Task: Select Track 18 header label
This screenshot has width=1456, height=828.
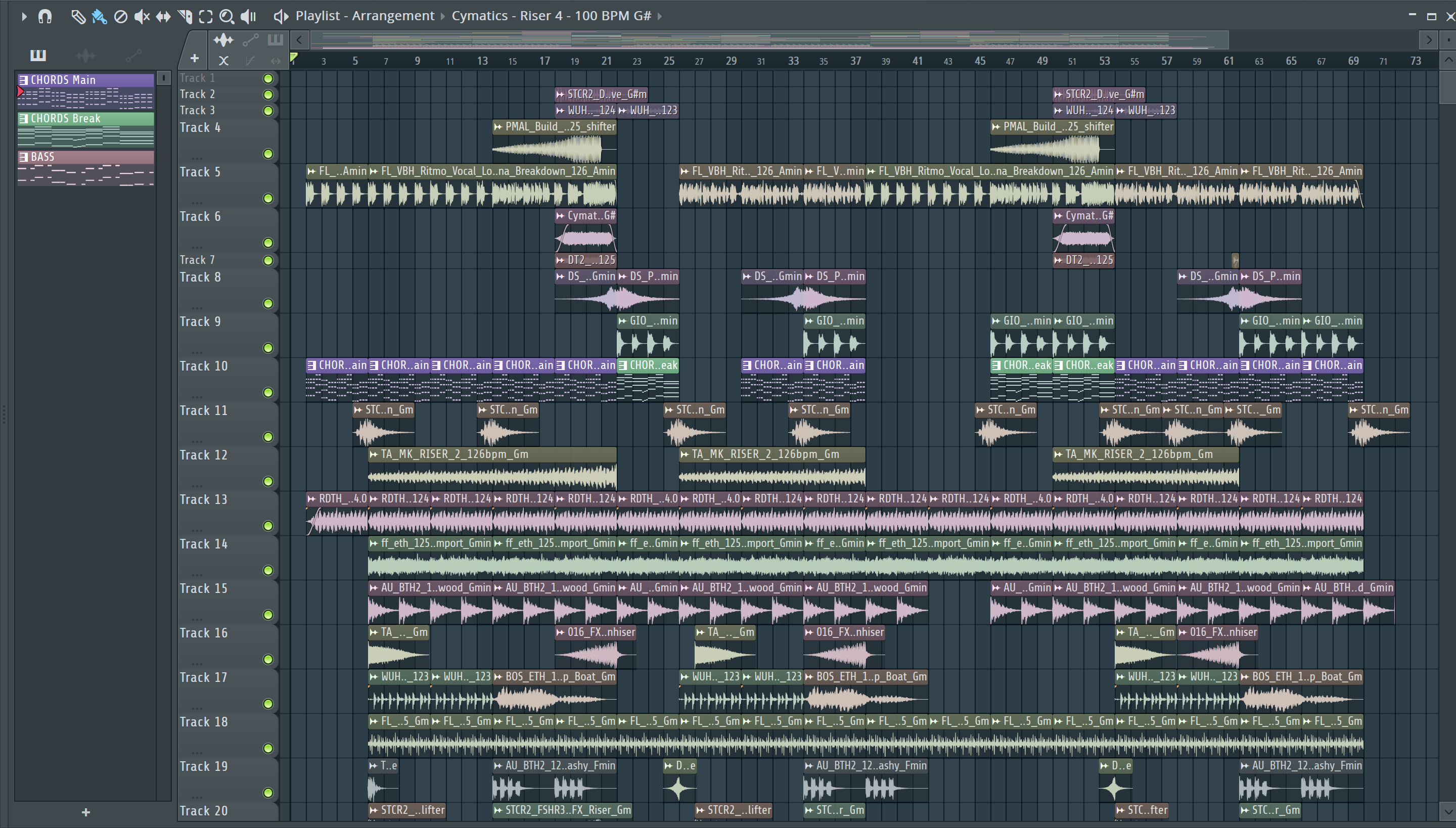Action: click(x=204, y=722)
